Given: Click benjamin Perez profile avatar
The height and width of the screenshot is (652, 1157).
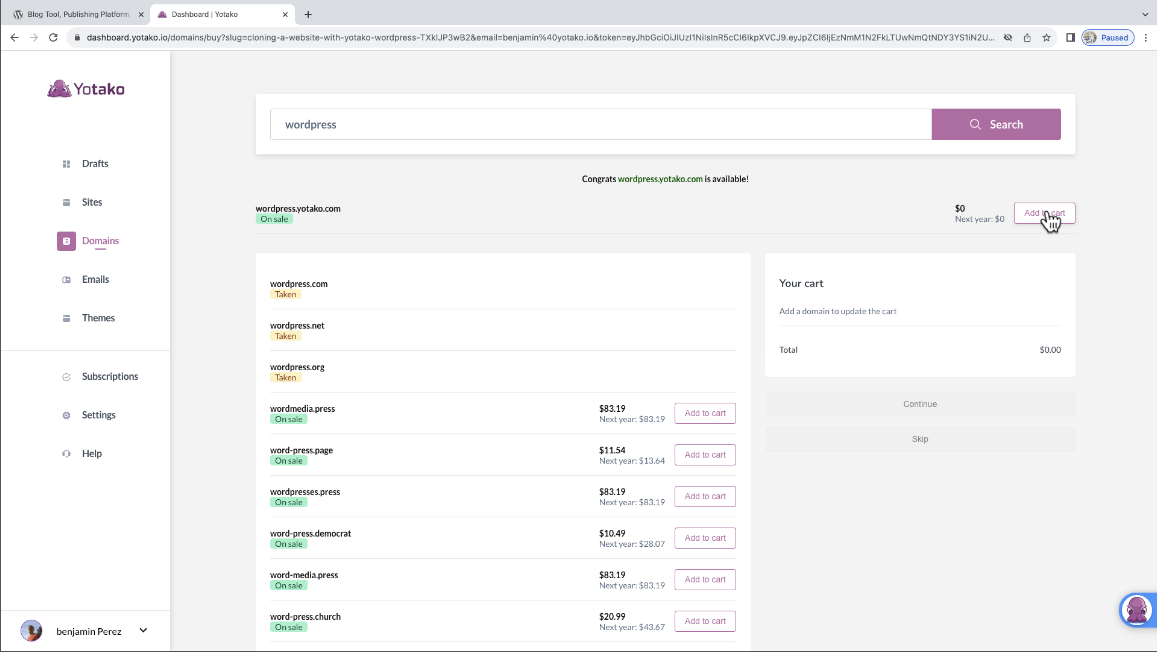Looking at the screenshot, I should point(31,631).
